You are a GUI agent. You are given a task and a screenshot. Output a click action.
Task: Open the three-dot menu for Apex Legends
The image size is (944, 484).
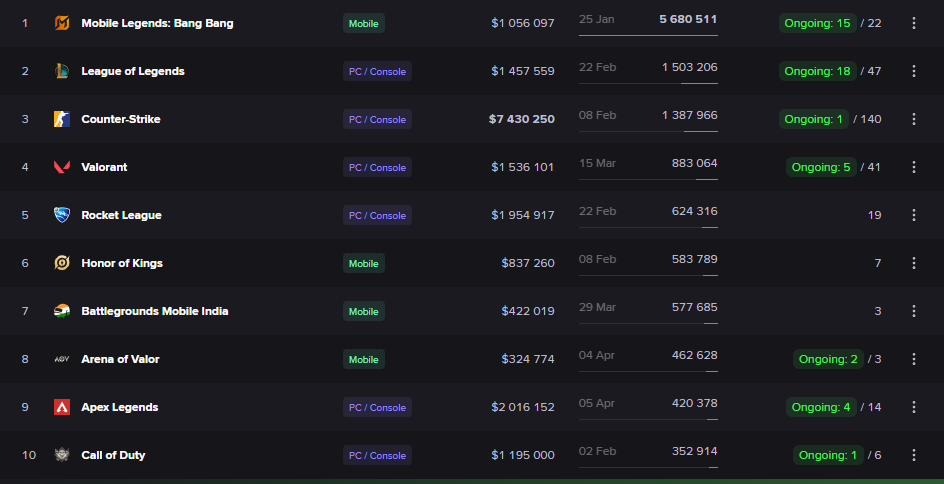913,407
